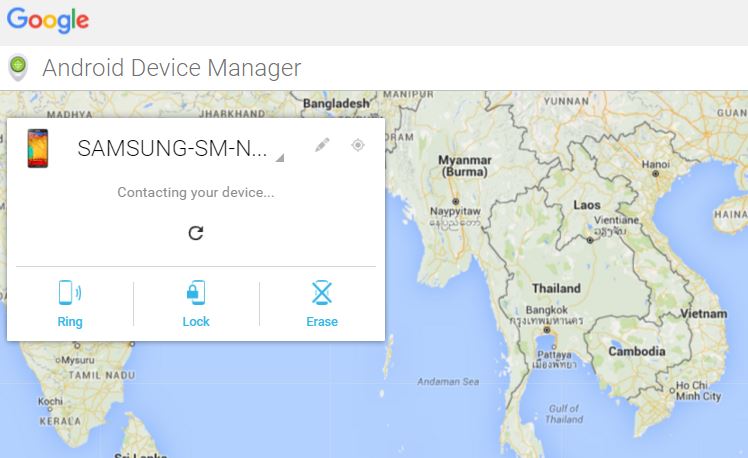748x458 pixels.
Task: Click 'Contacting your device...' status text
Action: pyautogui.click(x=196, y=192)
